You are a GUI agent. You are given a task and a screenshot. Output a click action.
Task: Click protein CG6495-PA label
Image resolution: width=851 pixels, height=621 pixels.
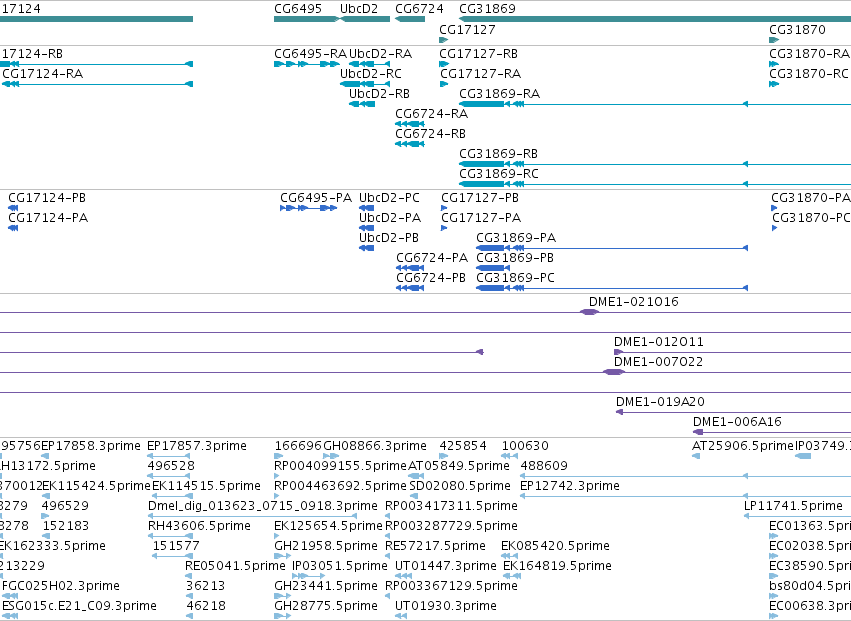pos(316,198)
